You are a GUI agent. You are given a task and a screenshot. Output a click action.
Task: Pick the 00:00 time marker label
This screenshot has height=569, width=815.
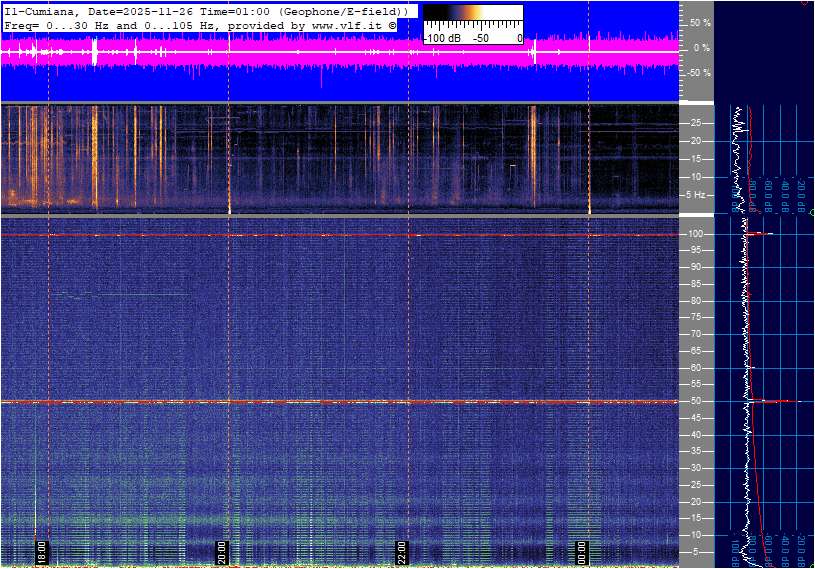582,552
